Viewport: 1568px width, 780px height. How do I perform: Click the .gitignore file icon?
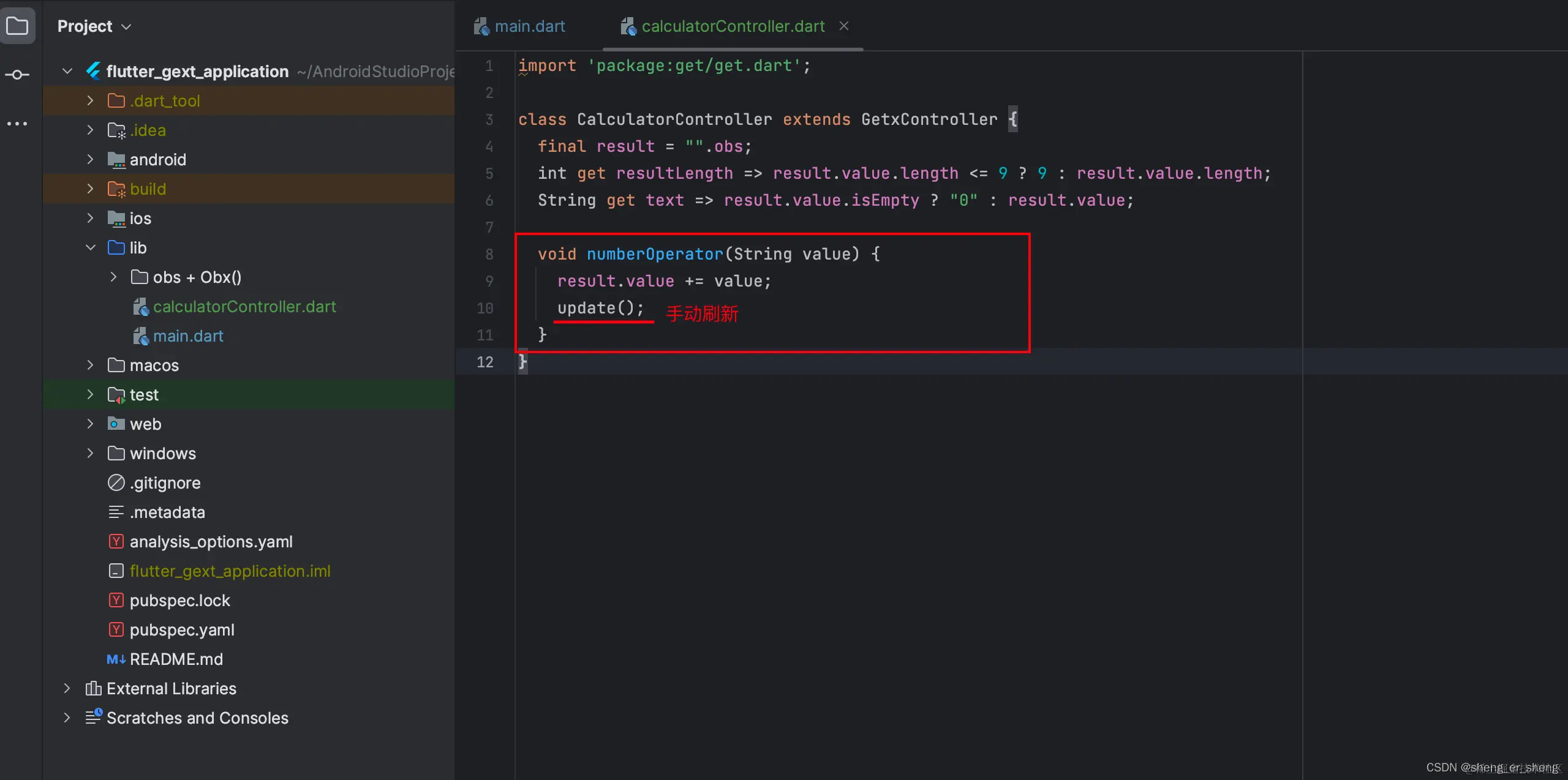116,483
